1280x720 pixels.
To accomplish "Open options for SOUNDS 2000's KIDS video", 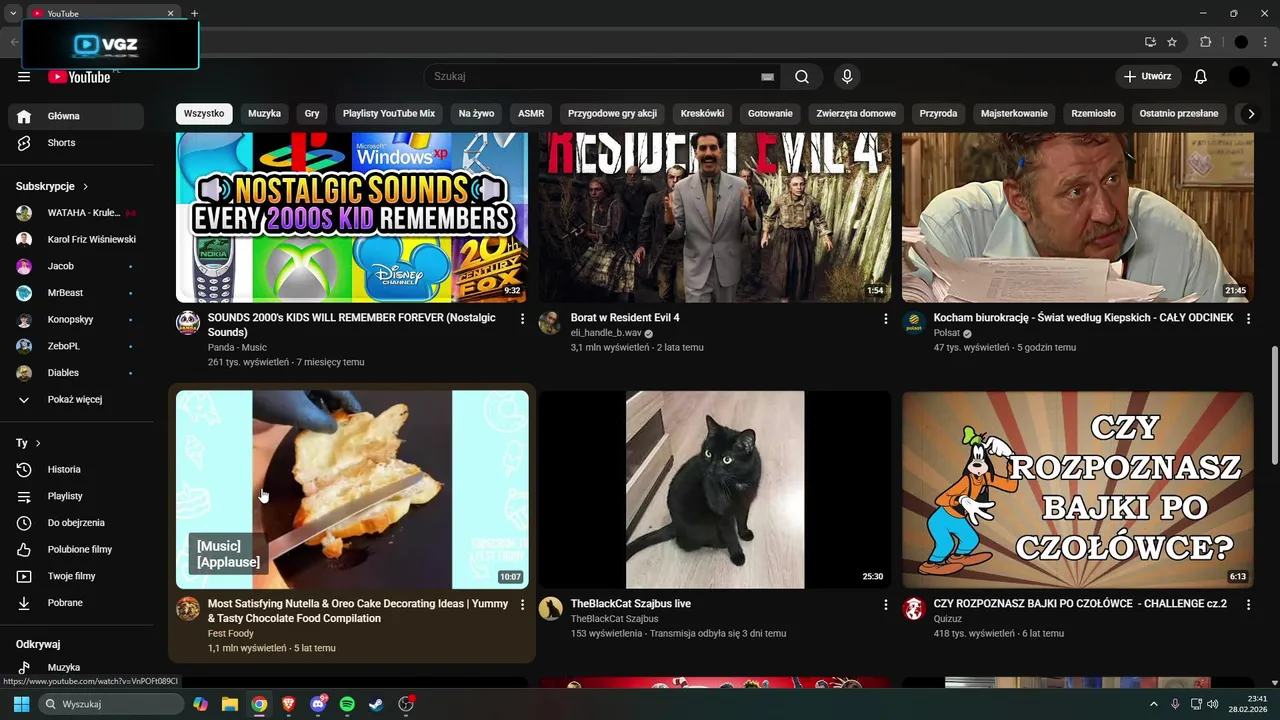I will [x=522, y=318].
